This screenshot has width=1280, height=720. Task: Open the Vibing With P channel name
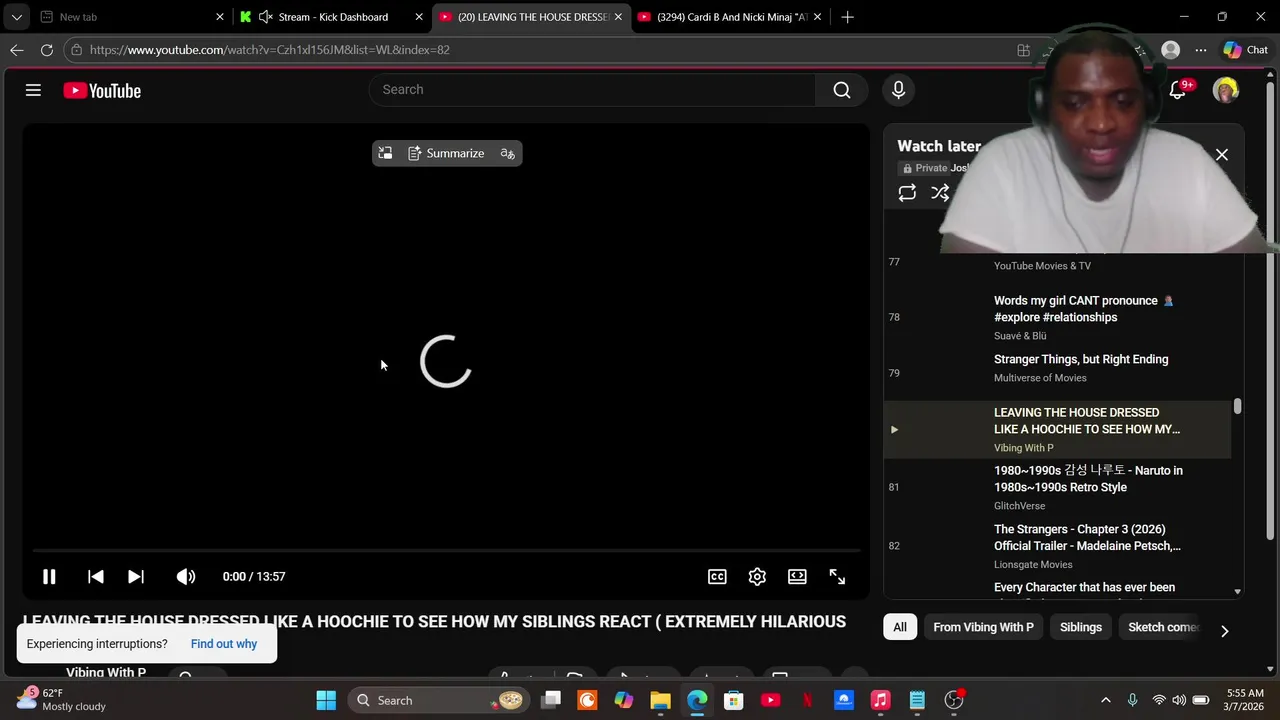pos(106,672)
